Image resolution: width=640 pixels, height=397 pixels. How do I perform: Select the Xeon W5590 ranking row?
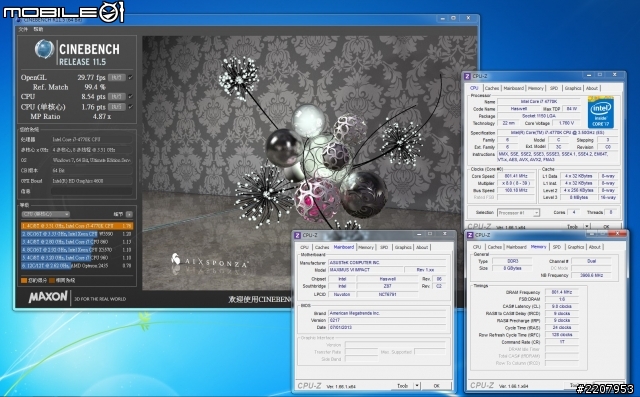click(77, 234)
